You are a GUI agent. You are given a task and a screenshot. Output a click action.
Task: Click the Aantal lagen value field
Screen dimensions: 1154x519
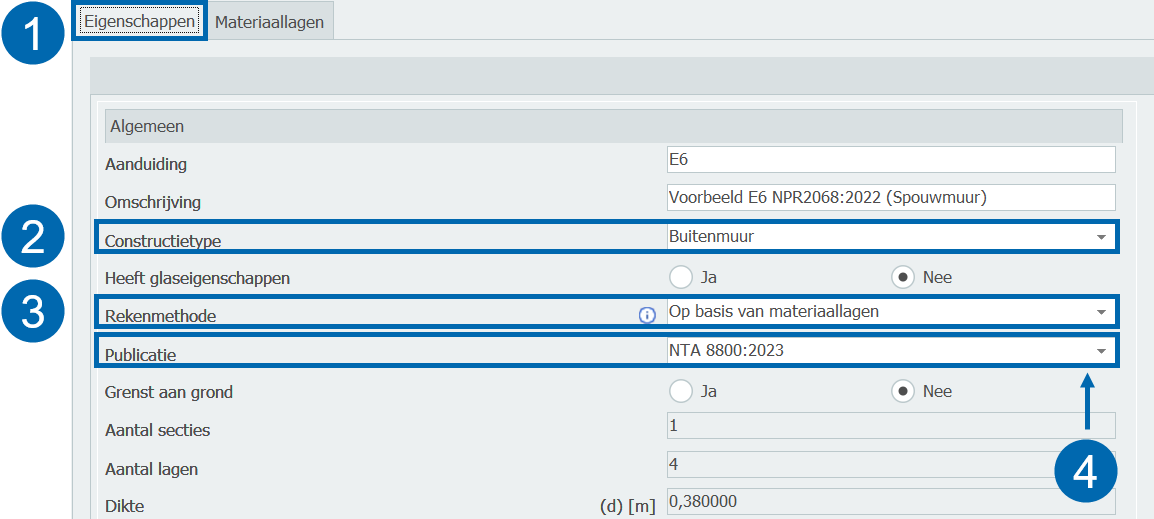(x=890, y=464)
